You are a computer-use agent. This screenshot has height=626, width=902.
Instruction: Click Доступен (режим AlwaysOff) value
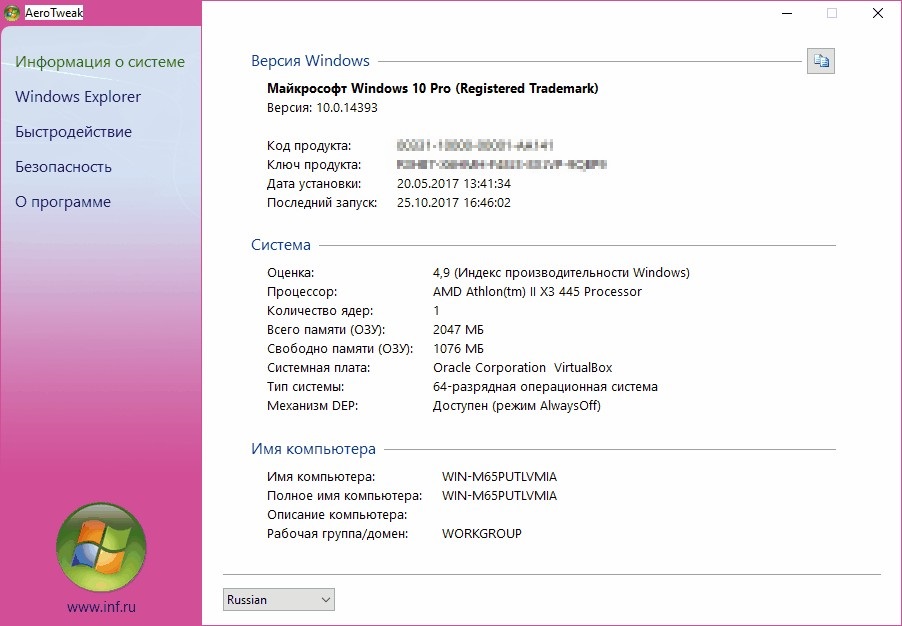tap(517, 406)
